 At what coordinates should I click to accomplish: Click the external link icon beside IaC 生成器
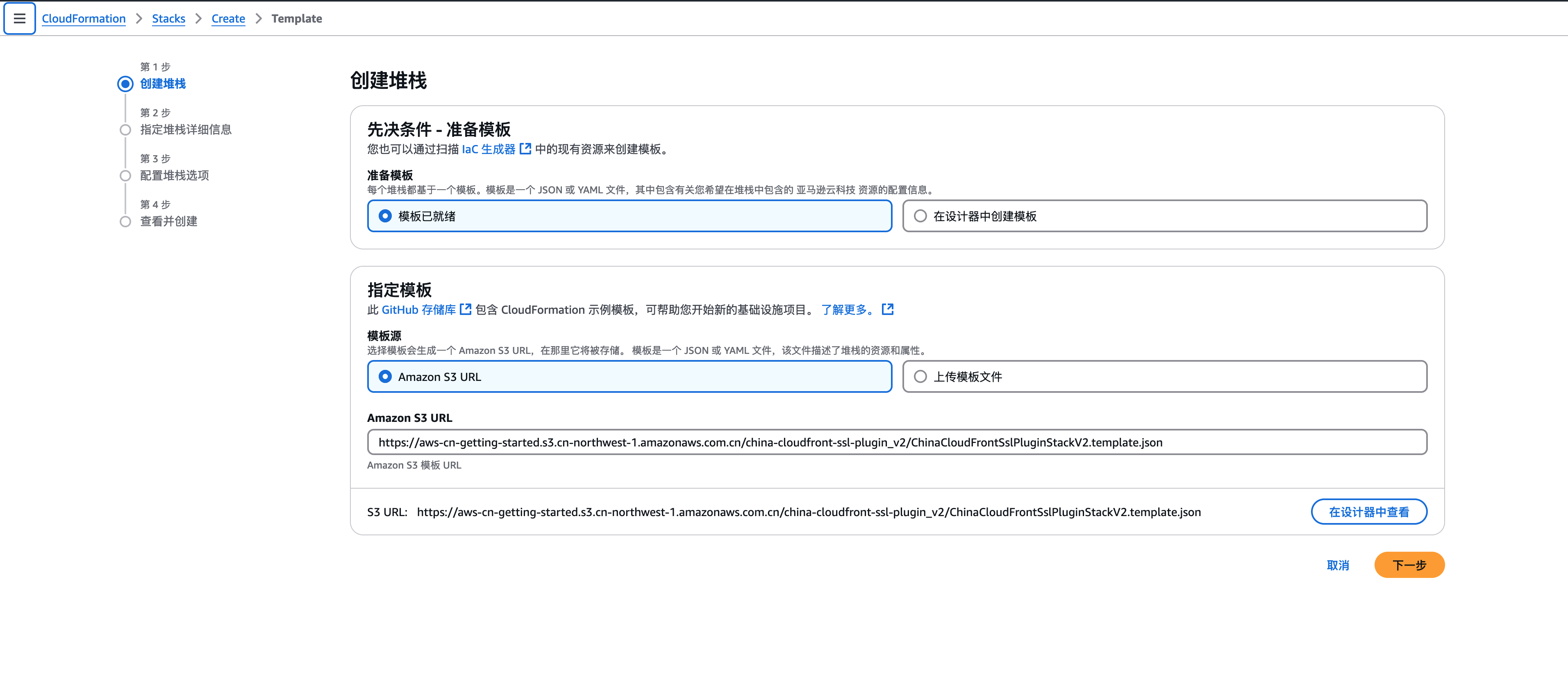point(526,149)
